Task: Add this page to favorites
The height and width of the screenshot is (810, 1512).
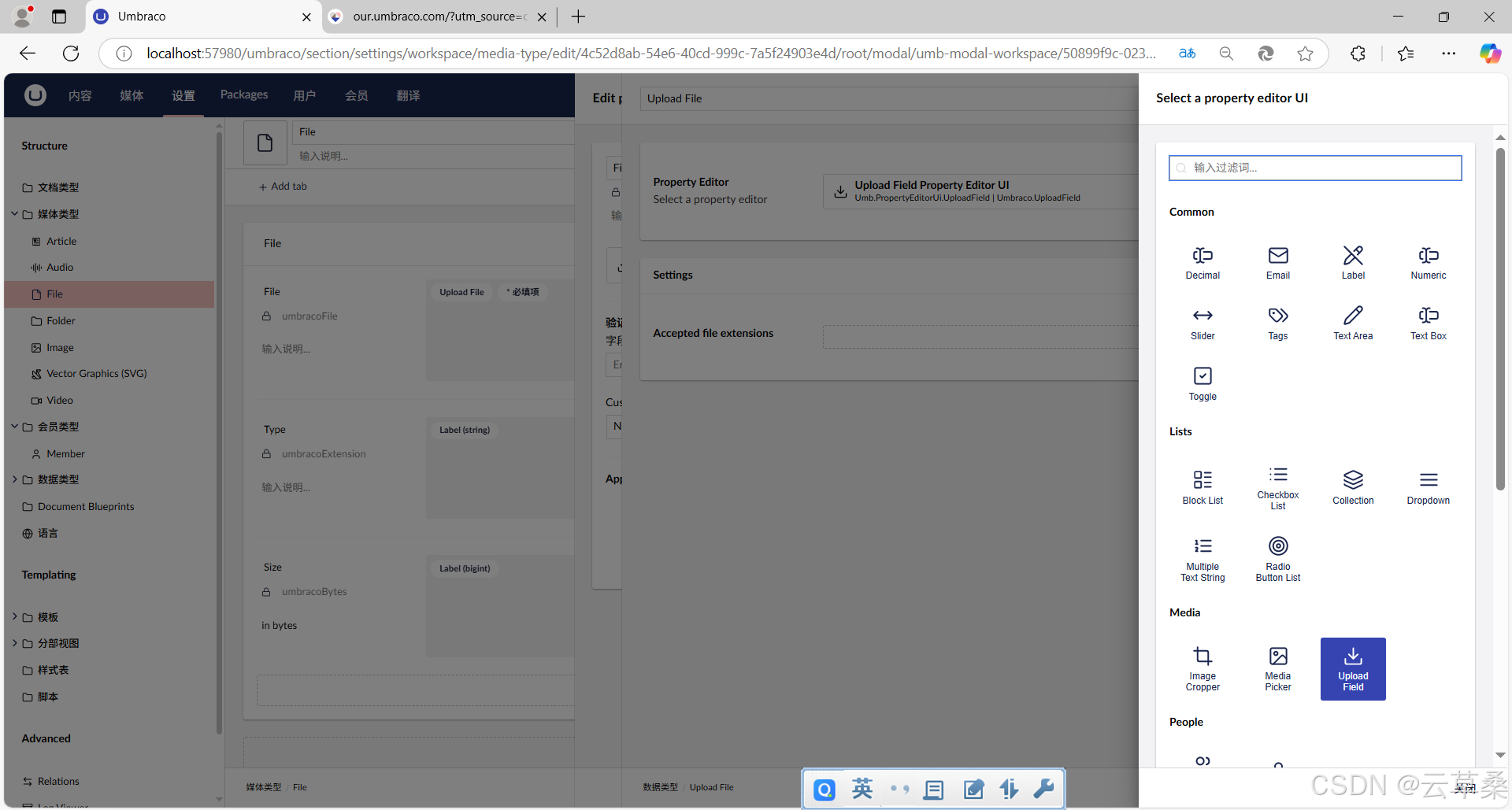Action: click(x=1305, y=54)
